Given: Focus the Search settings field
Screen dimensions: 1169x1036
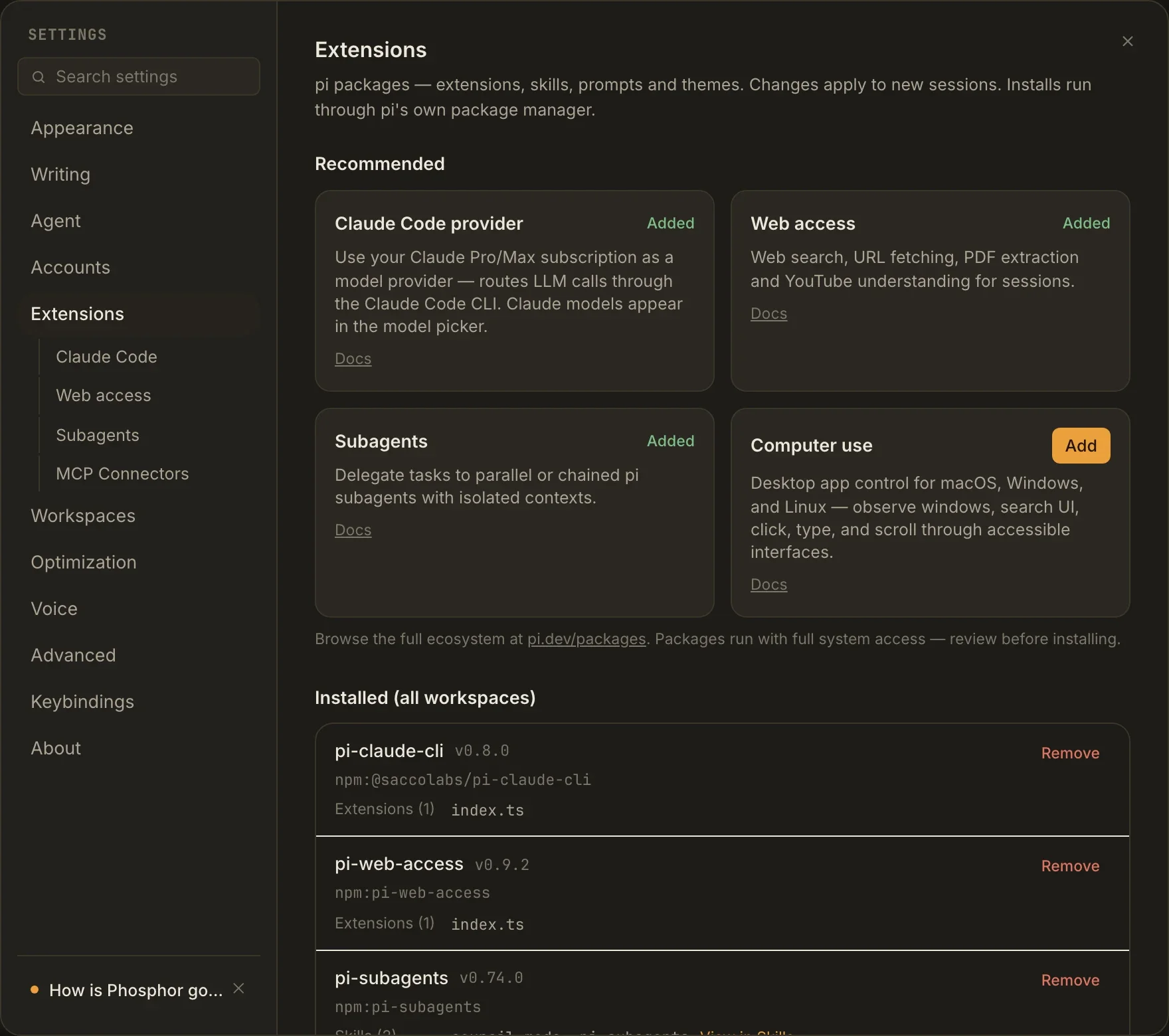Looking at the screenshot, I should pos(139,76).
